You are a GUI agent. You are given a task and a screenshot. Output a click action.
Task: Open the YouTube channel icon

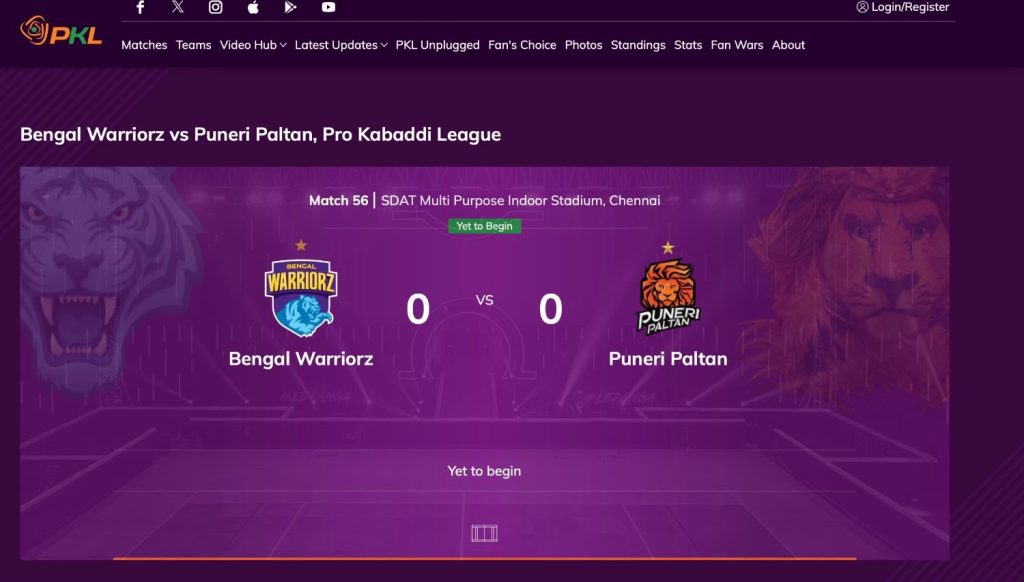coord(328,7)
